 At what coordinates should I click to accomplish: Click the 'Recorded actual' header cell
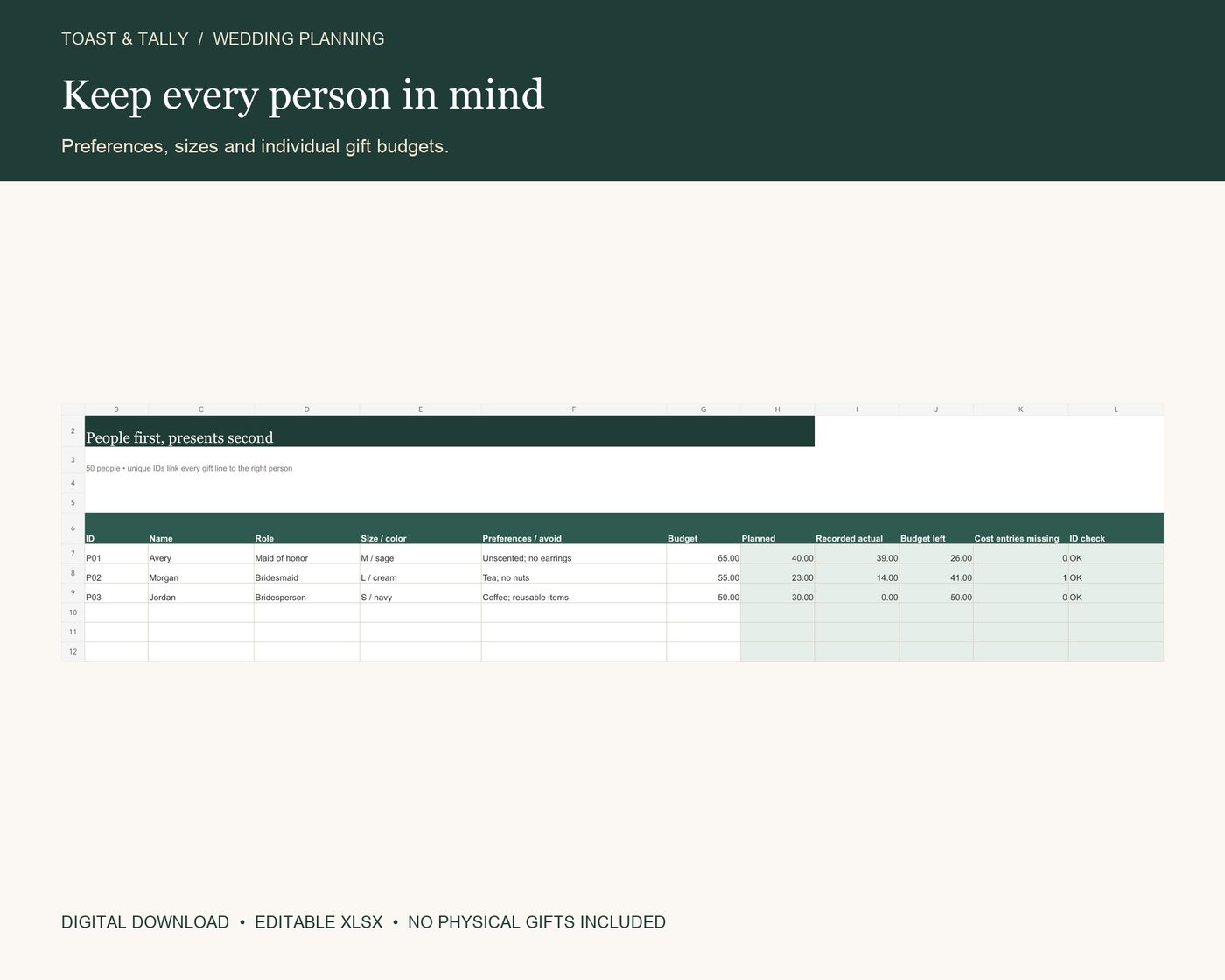[x=857, y=528]
